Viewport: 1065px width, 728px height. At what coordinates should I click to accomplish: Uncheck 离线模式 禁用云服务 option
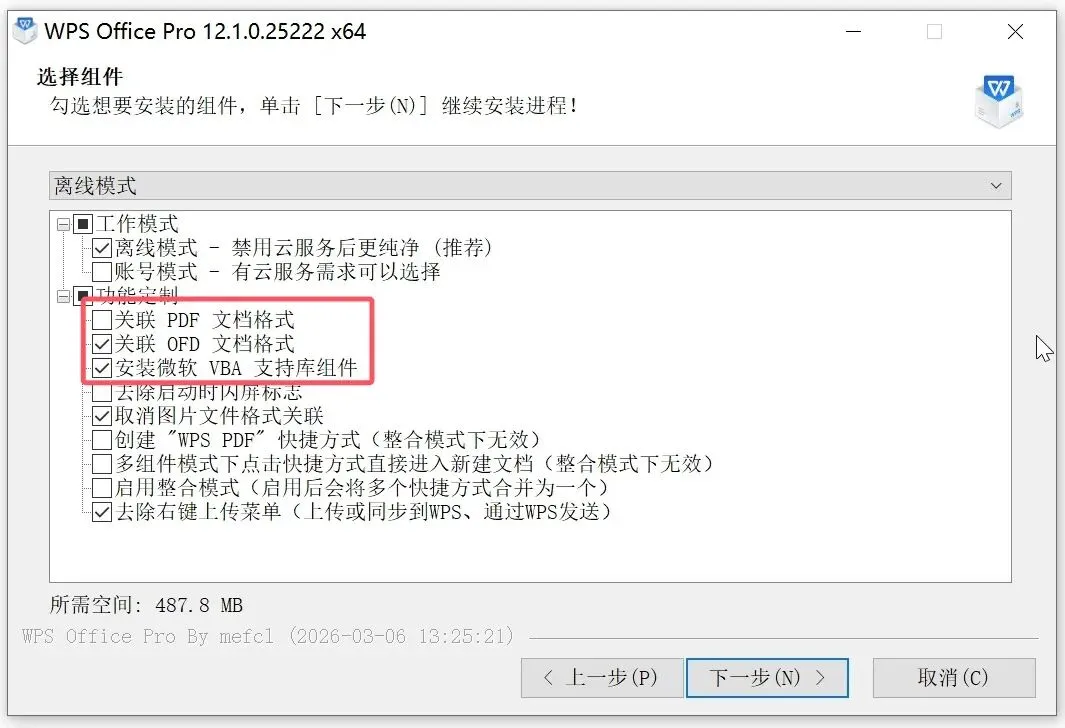click(102, 248)
